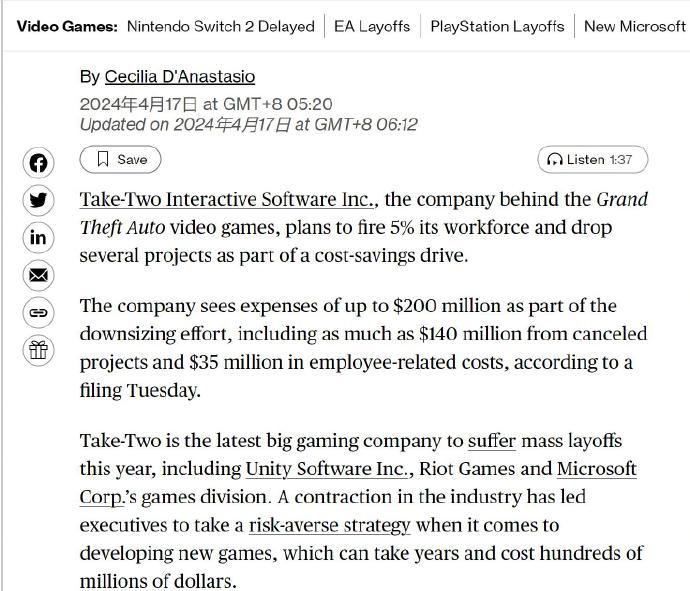Open the risk-averse strategy link
Viewport: 690px width, 591px height.
330,525
